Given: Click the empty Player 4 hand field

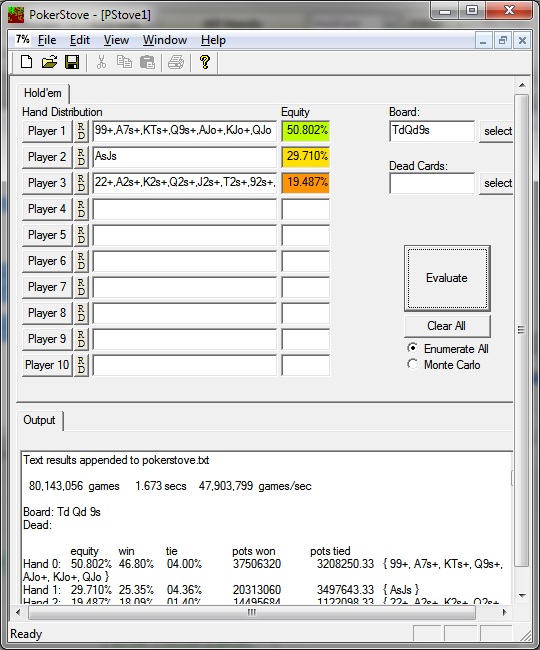Looking at the screenshot, I should coord(184,209).
